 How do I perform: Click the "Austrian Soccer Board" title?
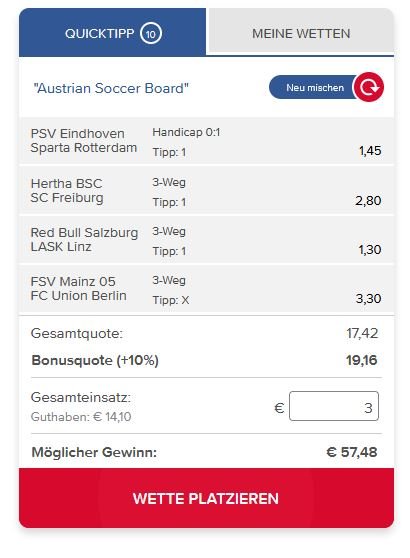111,88
